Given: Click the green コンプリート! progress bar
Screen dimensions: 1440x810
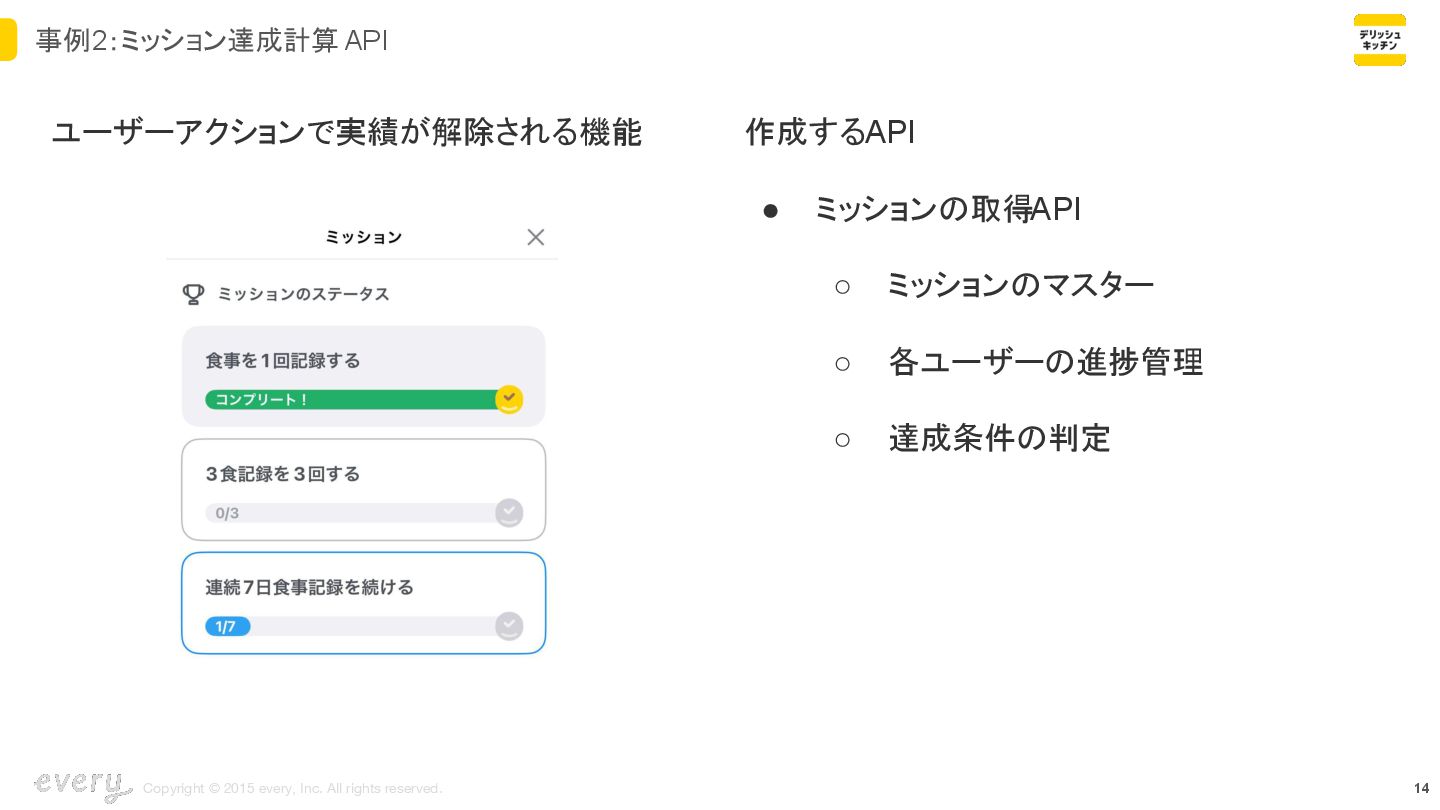Looking at the screenshot, I should (x=351, y=400).
